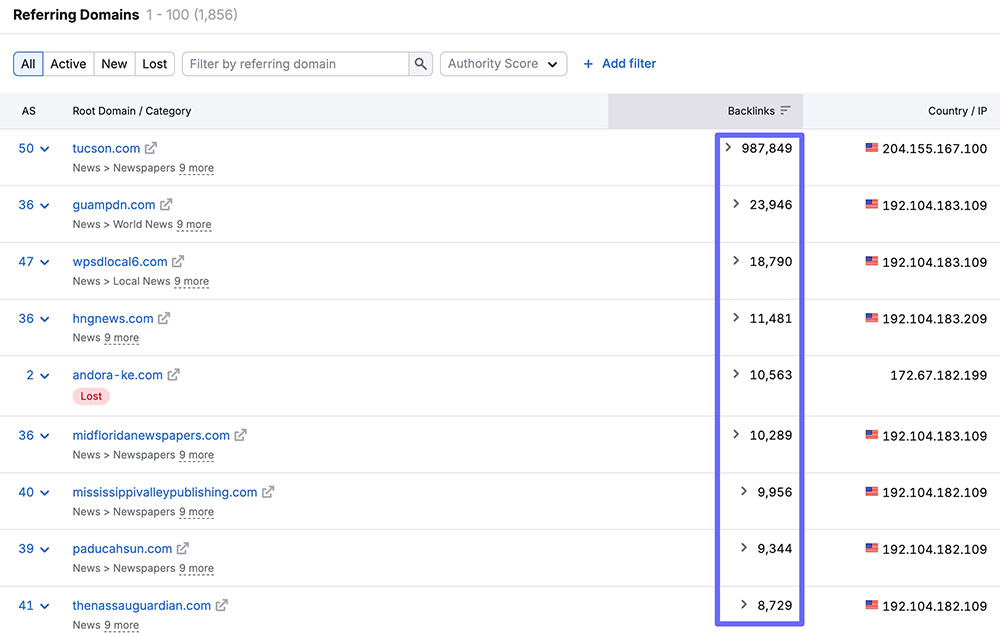The height and width of the screenshot is (637, 1000).
Task: Click the plus icon before Add filter
Action: click(588, 64)
